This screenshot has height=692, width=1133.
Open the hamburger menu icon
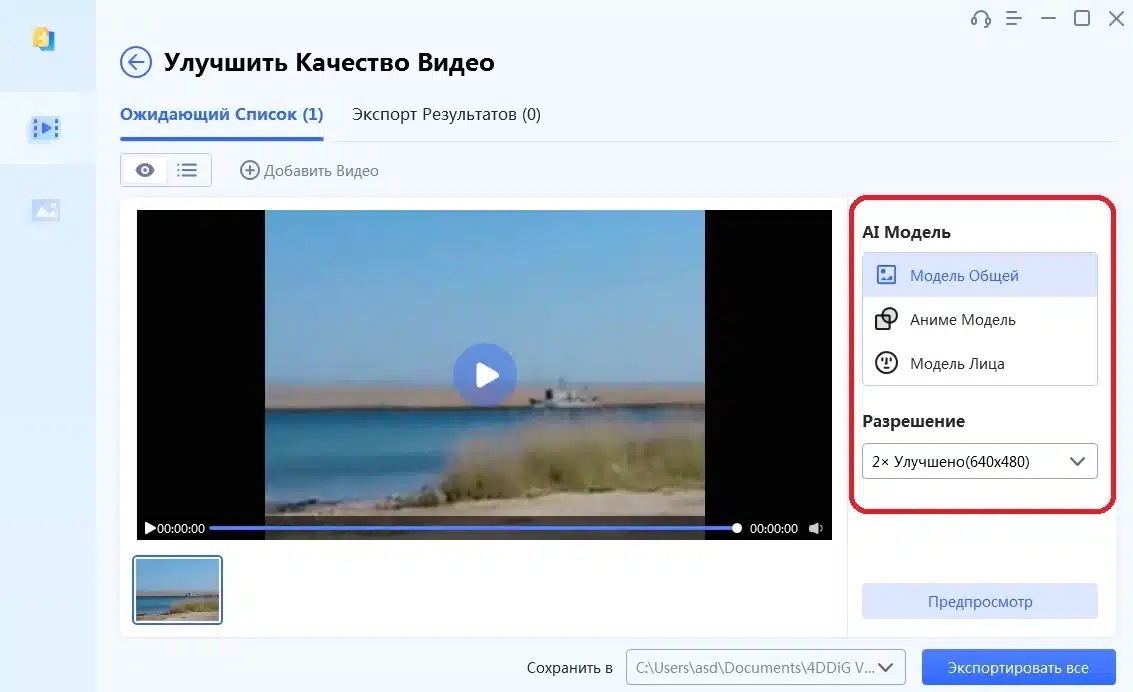pyautogui.click(x=1013, y=18)
